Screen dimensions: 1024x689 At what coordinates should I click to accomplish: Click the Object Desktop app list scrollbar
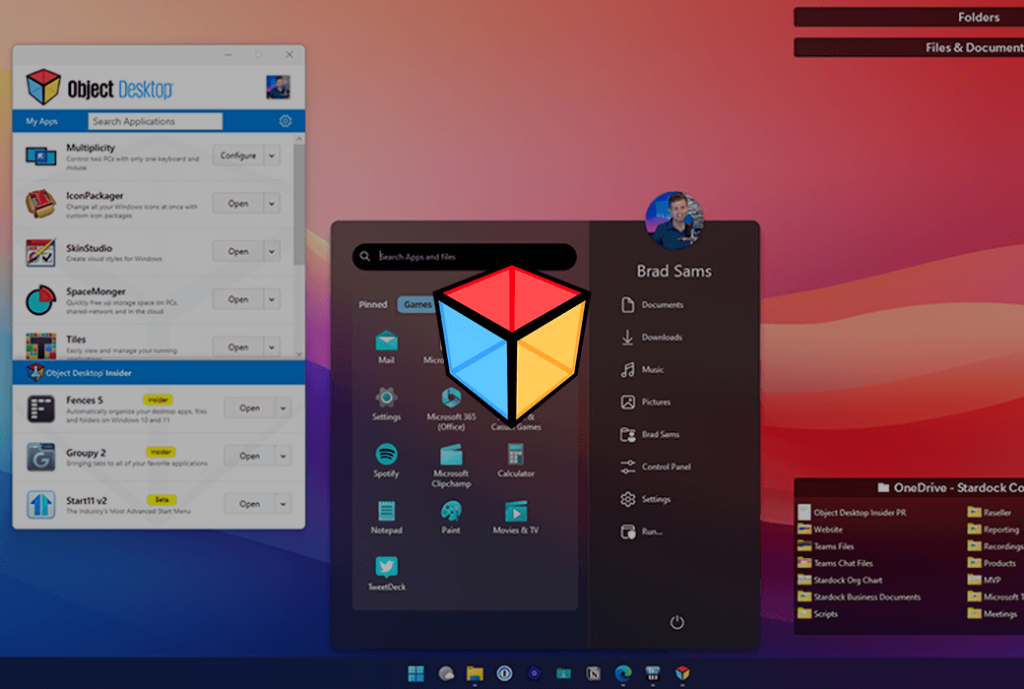pyautogui.click(x=298, y=204)
